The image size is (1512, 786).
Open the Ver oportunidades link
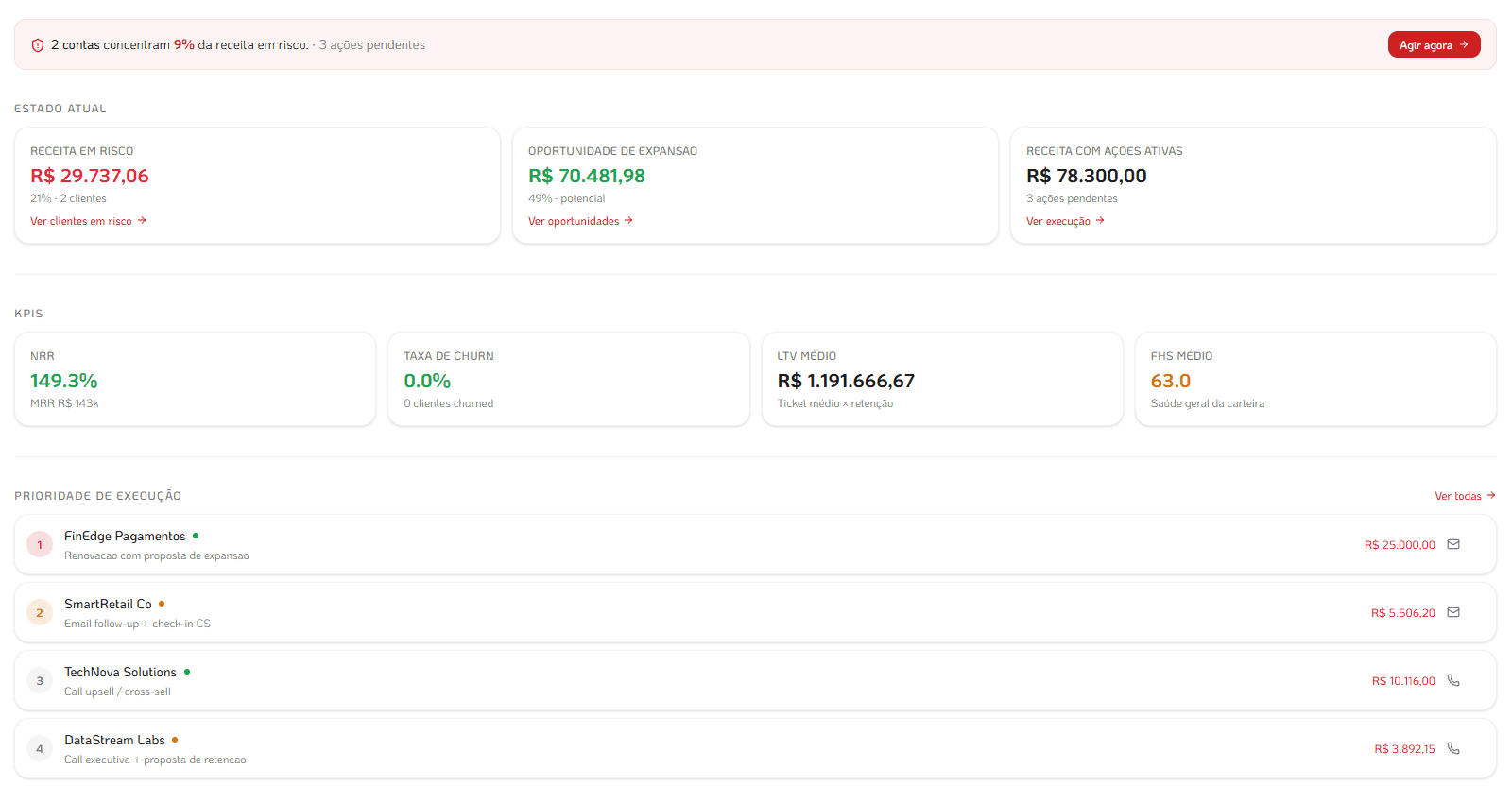click(580, 221)
